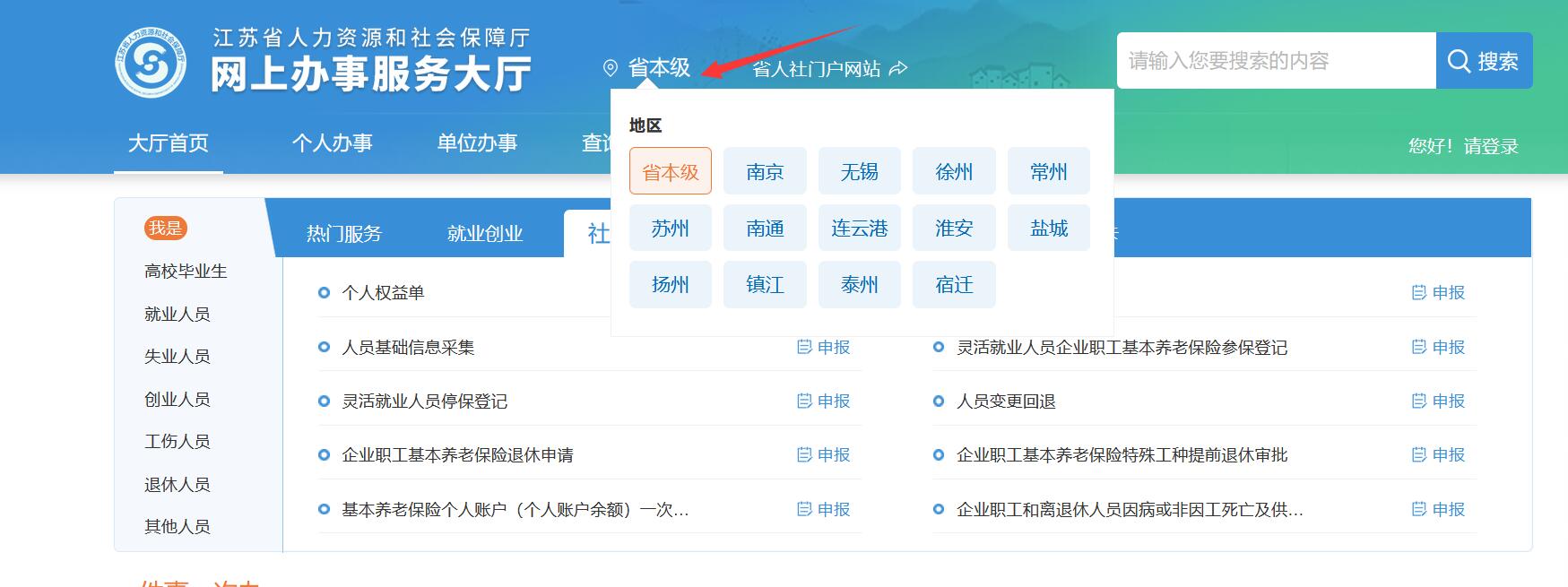
Task: Open 企业职工基本养老保险退休申请 service
Action: pyautogui.click(x=457, y=454)
